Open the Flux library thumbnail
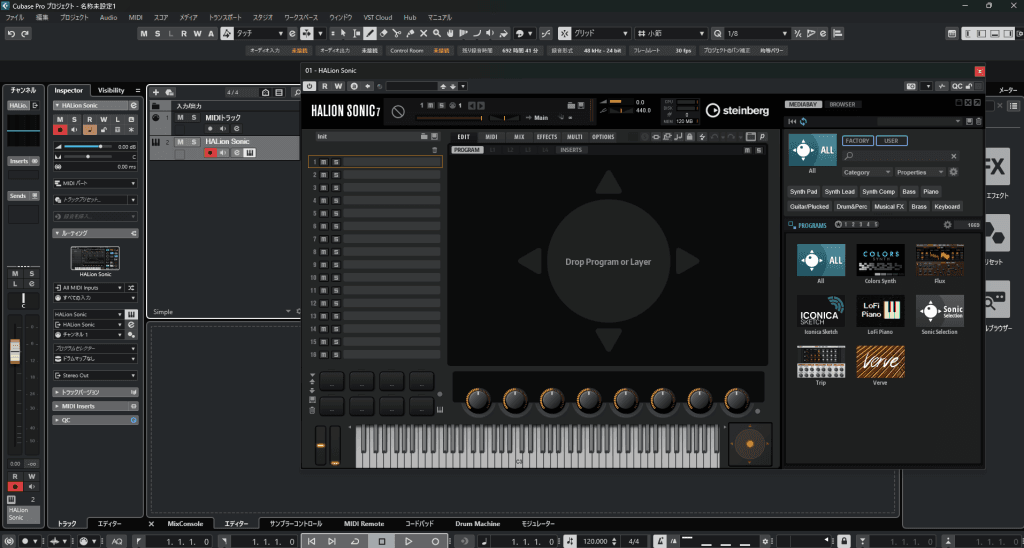Image resolution: width=1024 pixels, height=548 pixels. tap(940, 260)
